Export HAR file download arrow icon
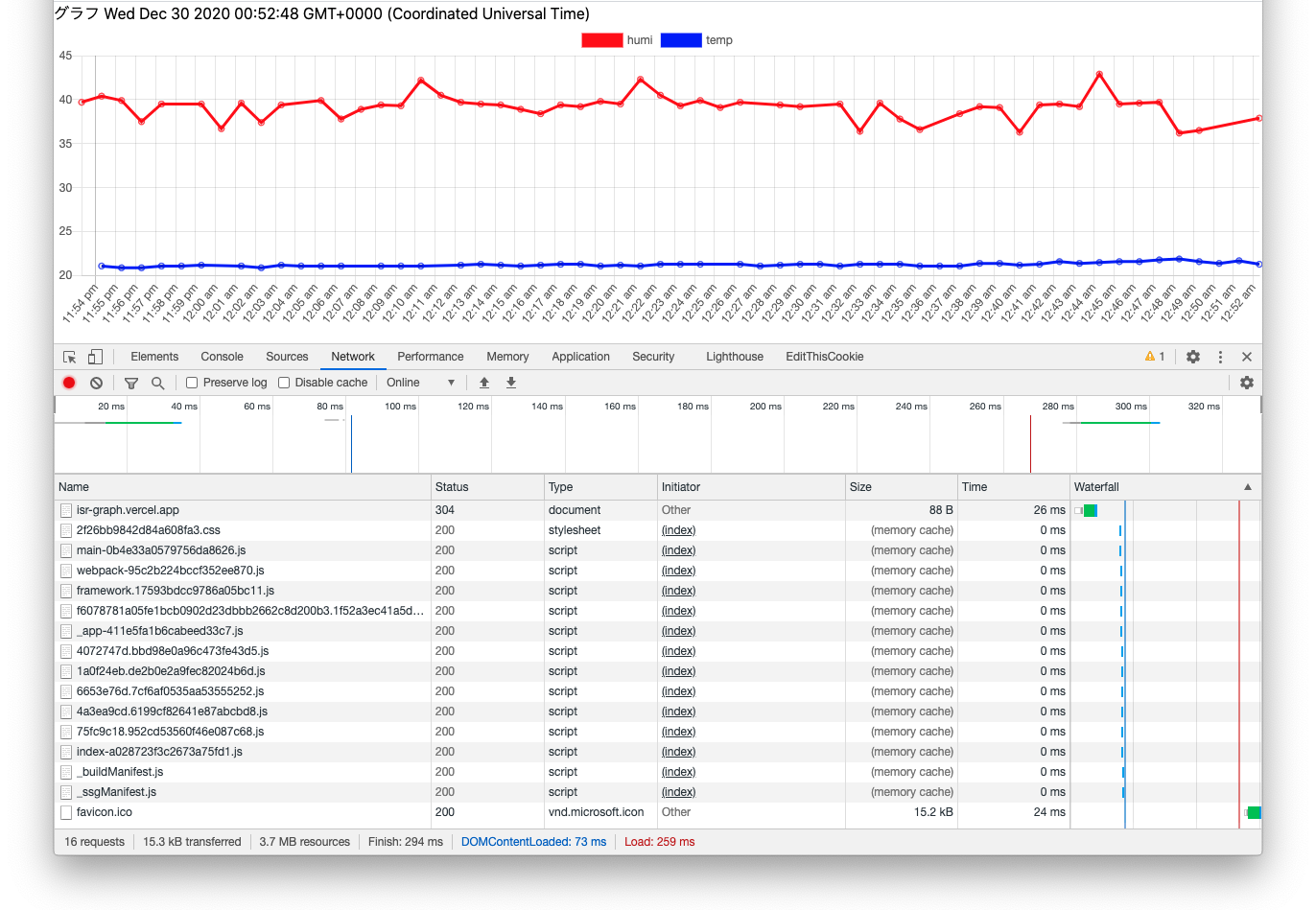The height and width of the screenshot is (910, 1316). (511, 383)
